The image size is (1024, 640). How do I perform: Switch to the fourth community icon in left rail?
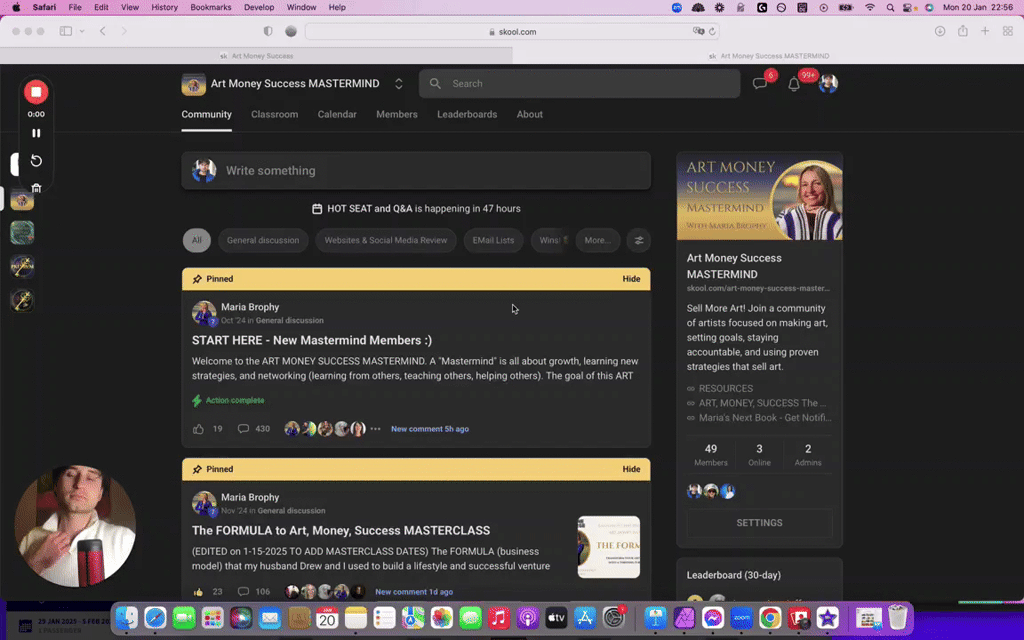click(22, 300)
